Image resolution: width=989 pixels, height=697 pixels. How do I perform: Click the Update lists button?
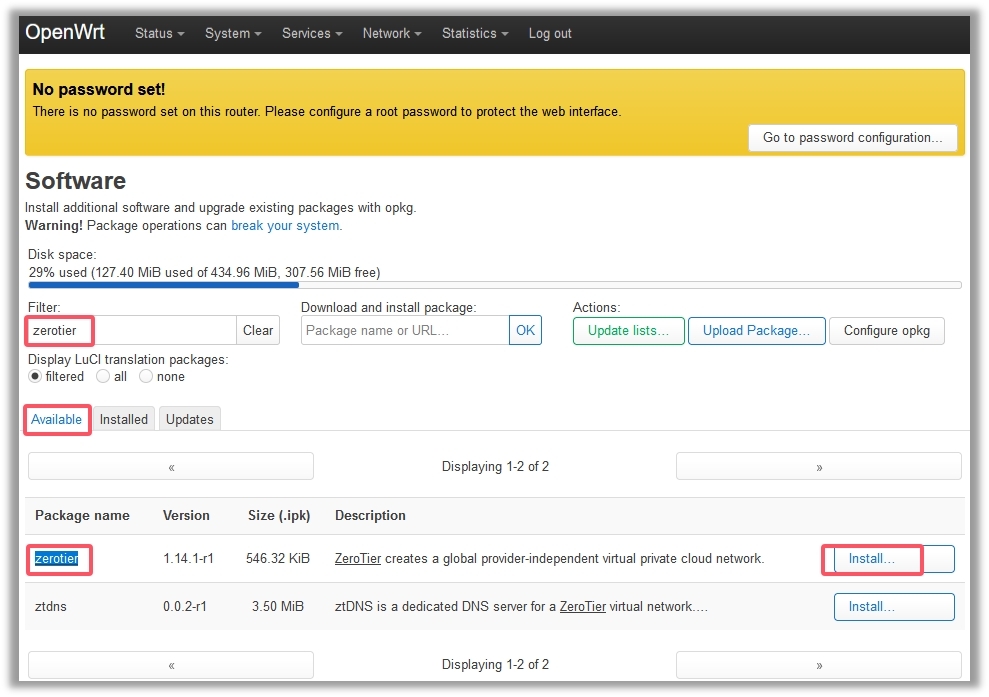628,331
